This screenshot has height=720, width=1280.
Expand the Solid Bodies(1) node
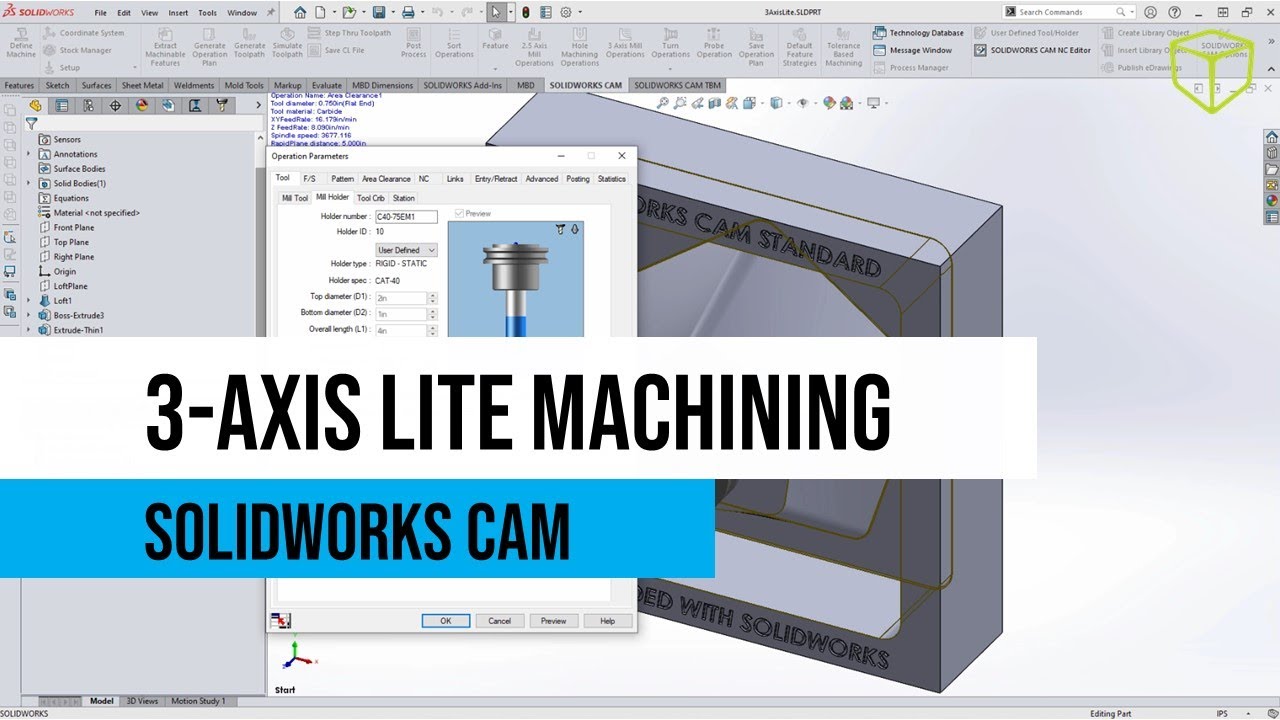(28, 183)
